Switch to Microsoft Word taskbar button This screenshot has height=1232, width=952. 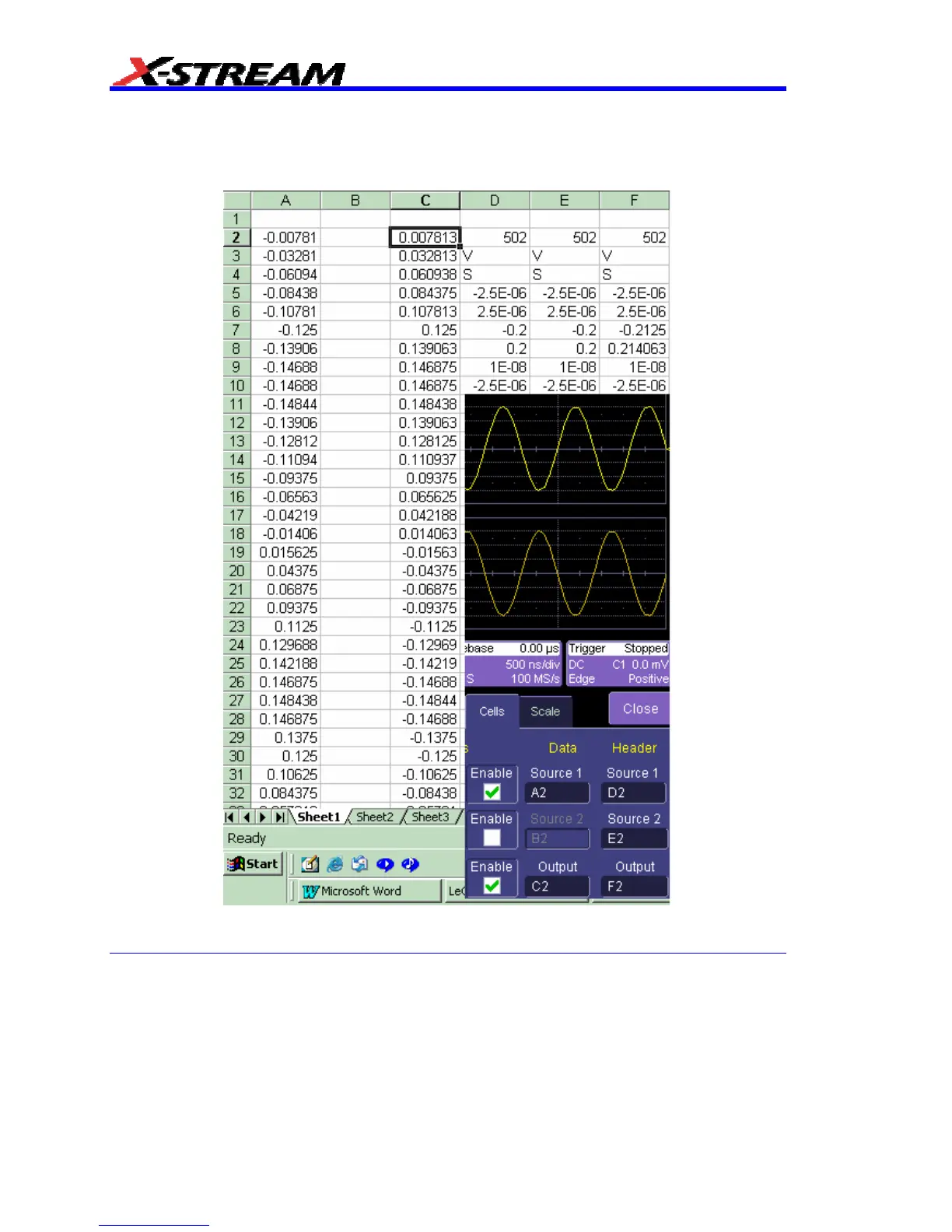[x=370, y=891]
